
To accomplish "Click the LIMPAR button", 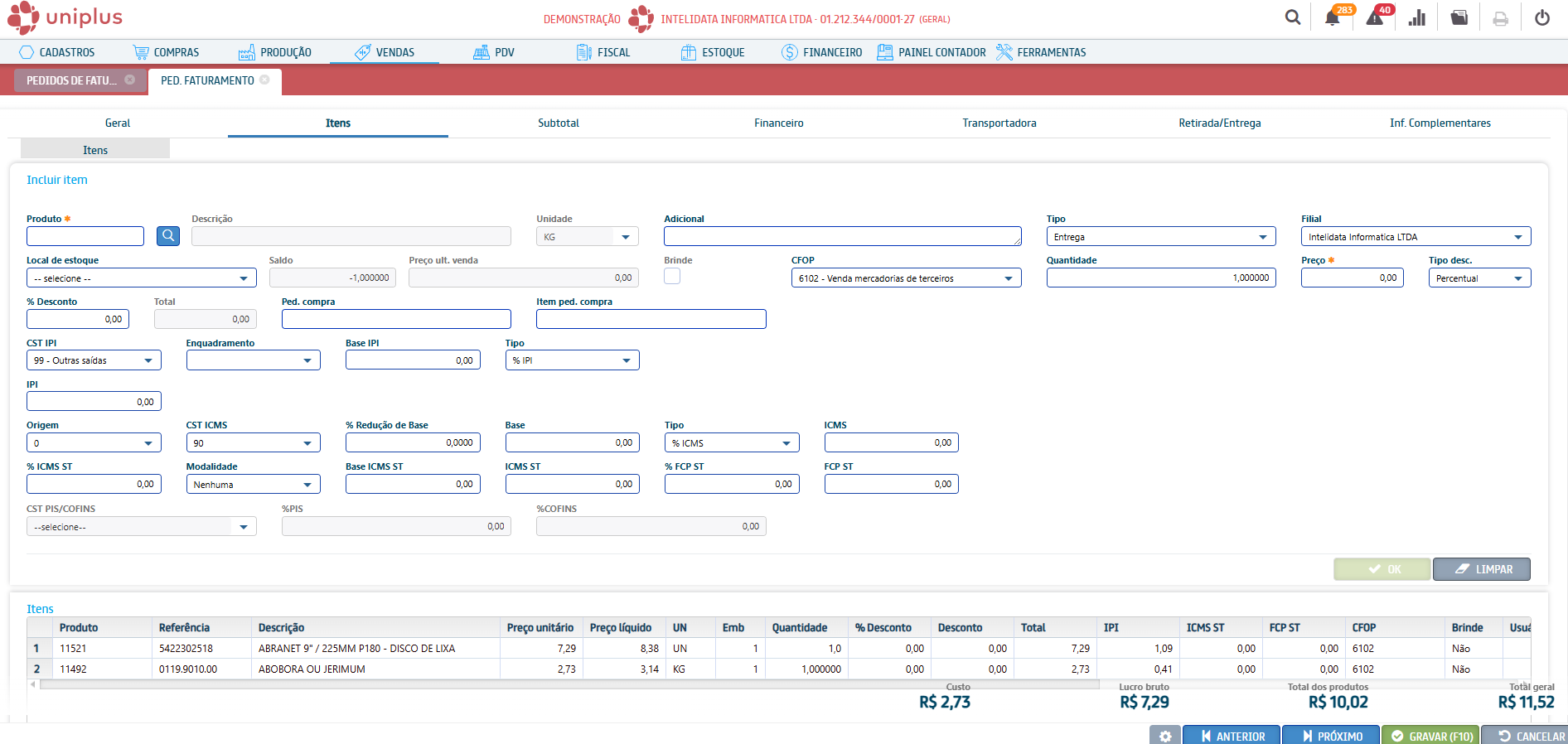I will point(1481,569).
